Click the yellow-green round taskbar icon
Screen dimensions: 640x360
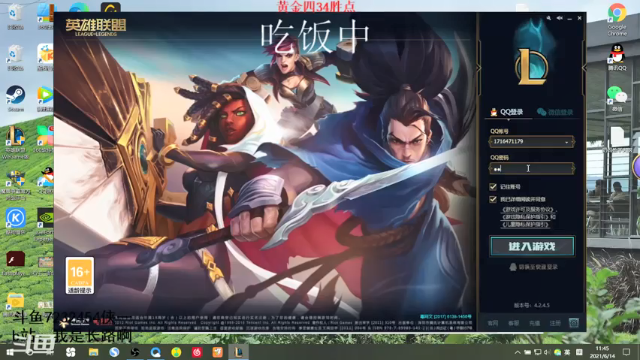176,352
